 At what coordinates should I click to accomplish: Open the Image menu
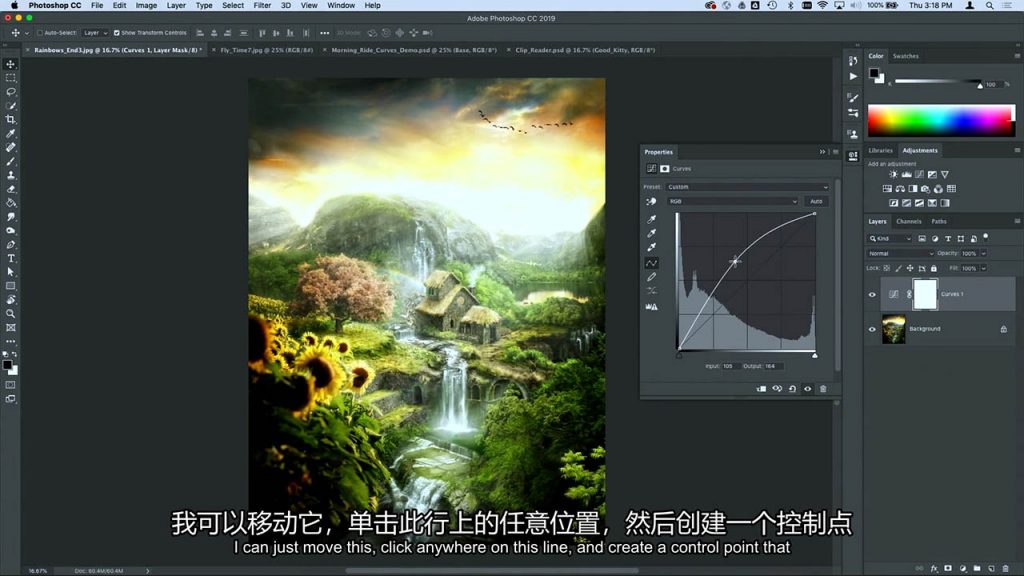coord(146,5)
